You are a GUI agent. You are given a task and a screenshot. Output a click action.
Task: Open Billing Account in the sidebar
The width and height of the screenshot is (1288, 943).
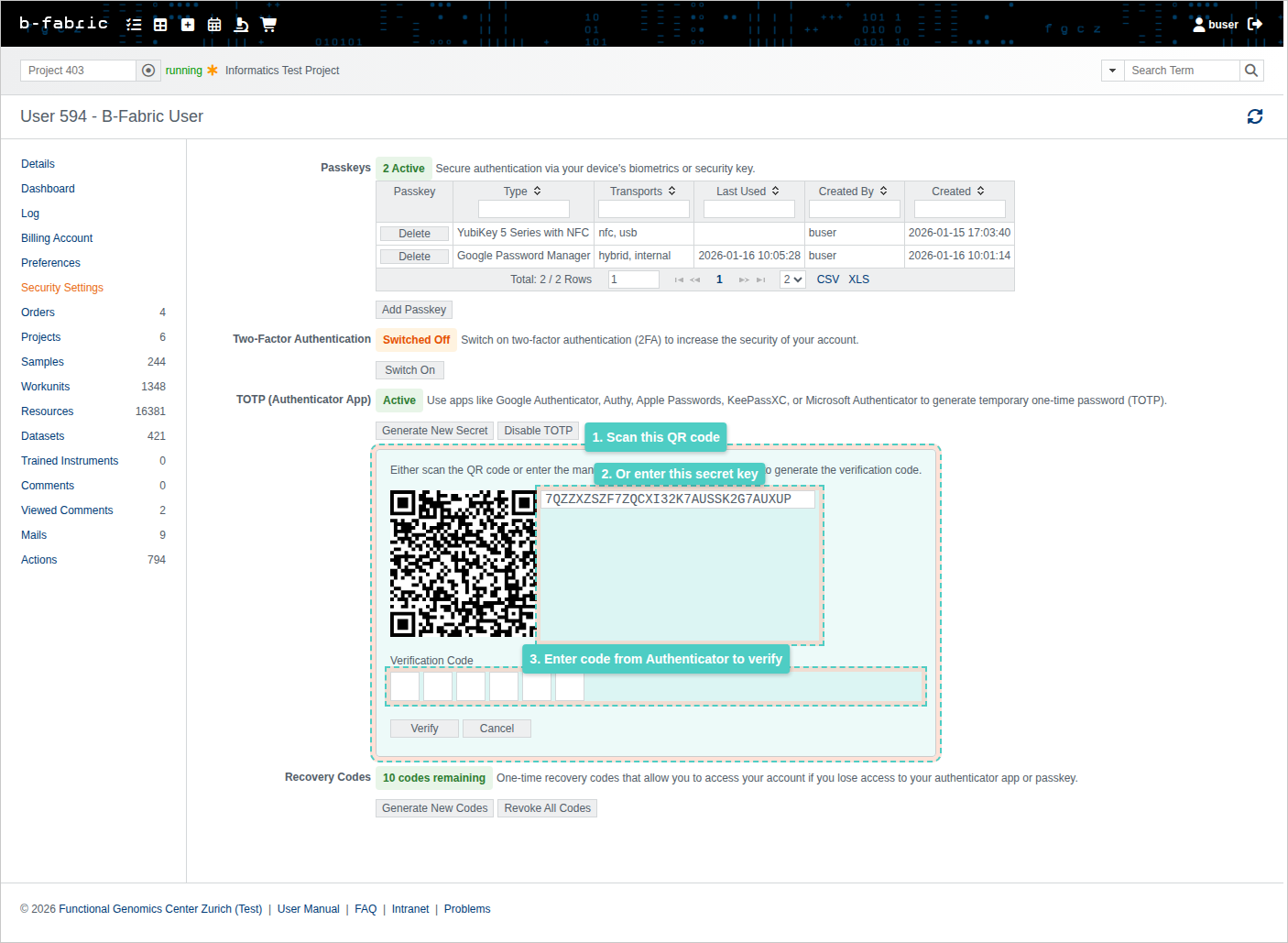(57, 238)
